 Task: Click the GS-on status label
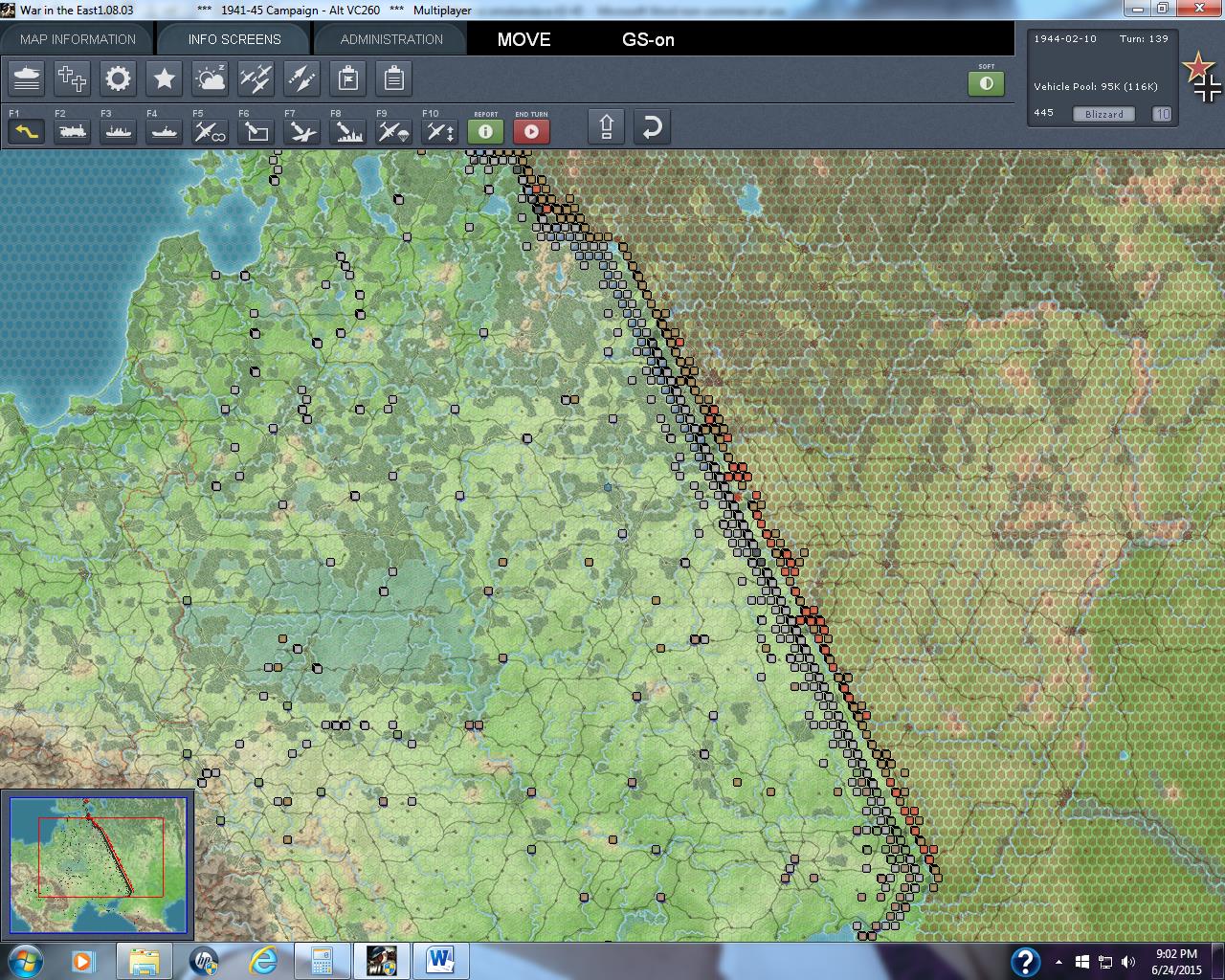pos(648,39)
